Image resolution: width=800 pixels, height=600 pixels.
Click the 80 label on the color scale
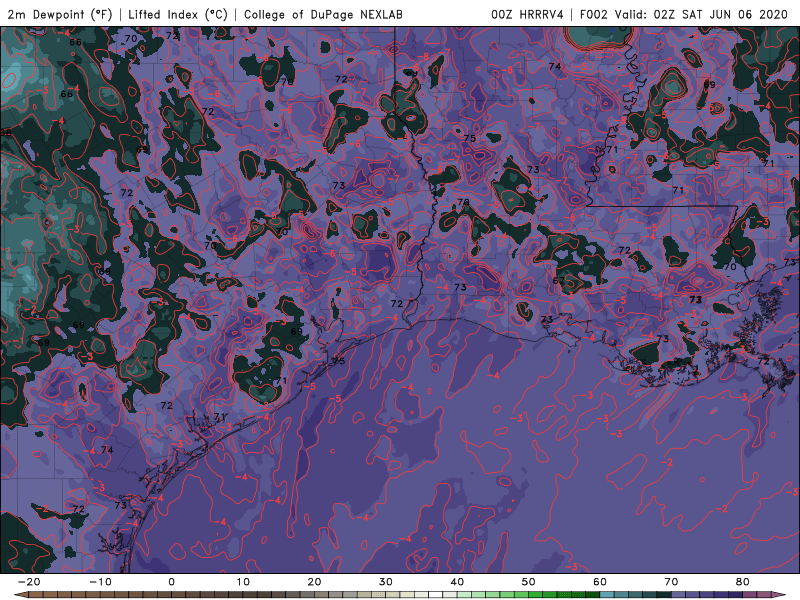click(x=743, y=582)
